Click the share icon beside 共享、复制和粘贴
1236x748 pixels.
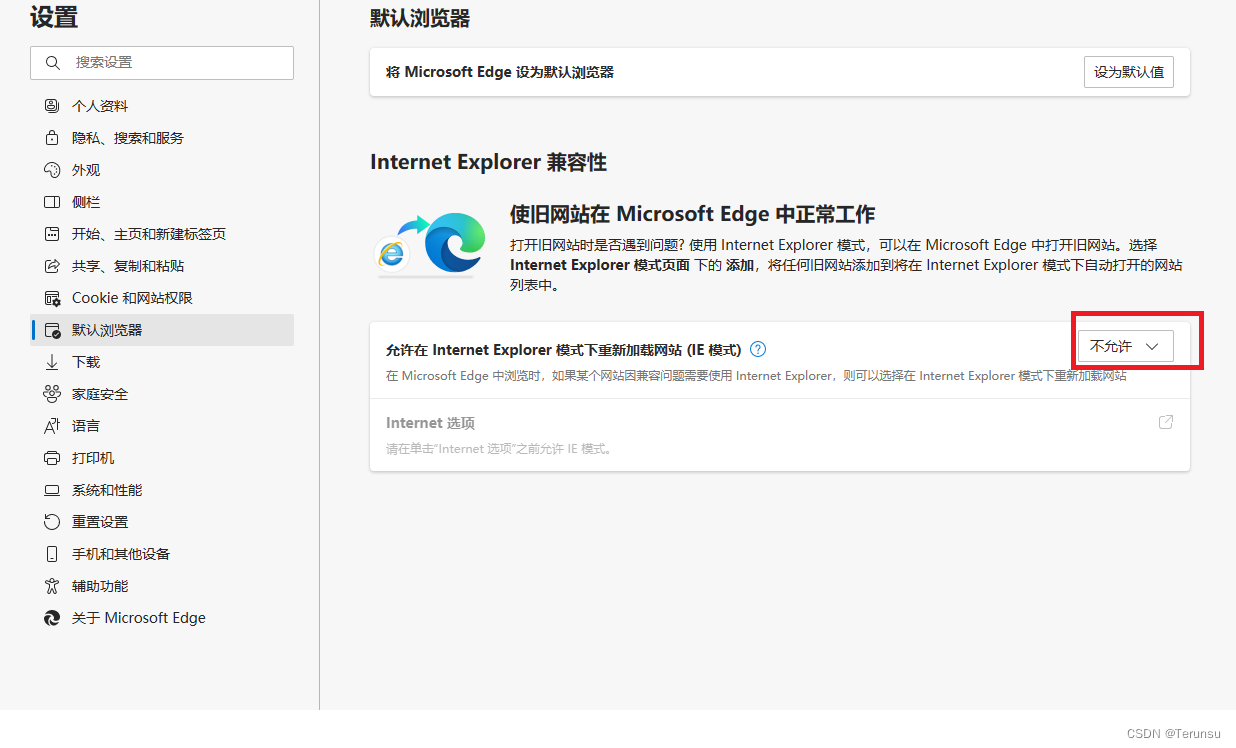[x=52, y=266]
